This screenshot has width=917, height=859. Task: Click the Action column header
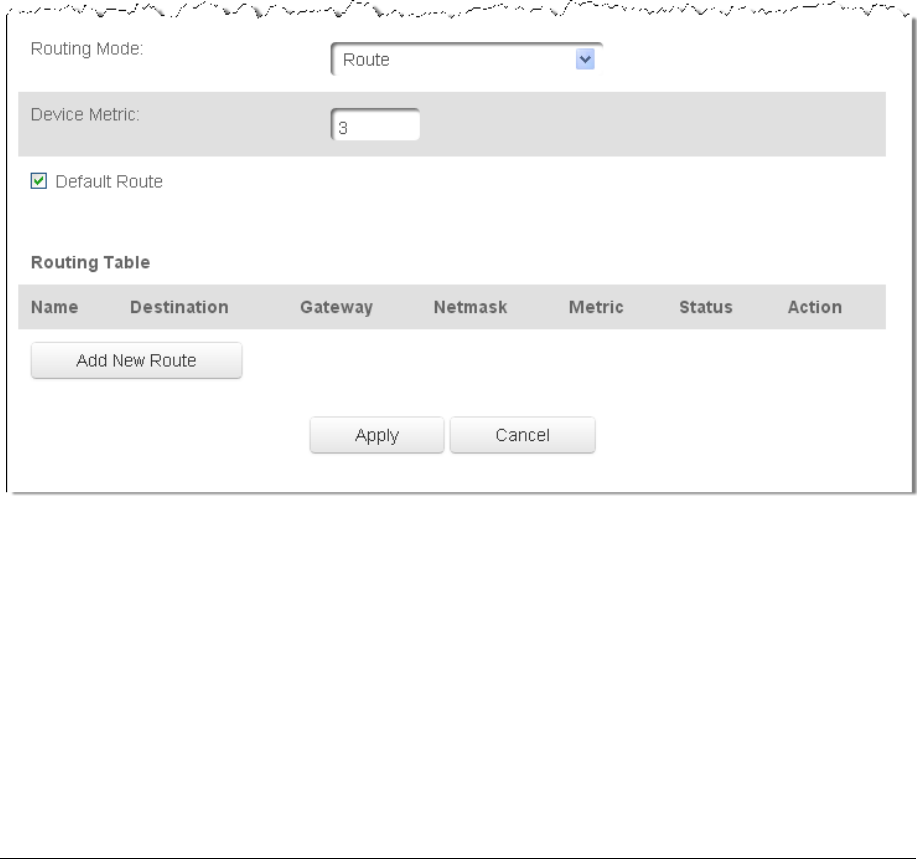coord(815,307)
